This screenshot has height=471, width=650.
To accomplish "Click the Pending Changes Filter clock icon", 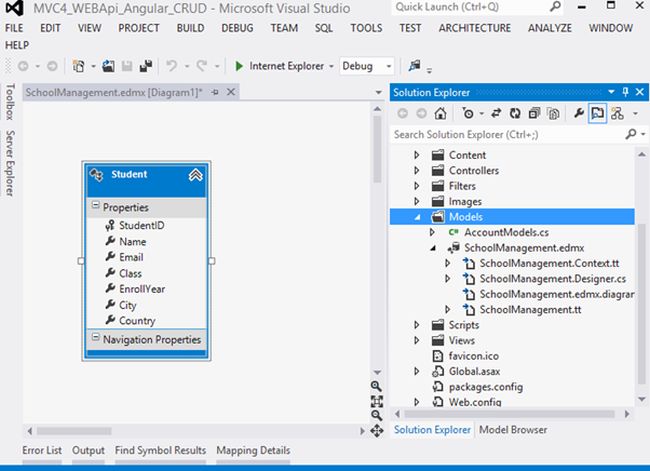I will point(468,113).
